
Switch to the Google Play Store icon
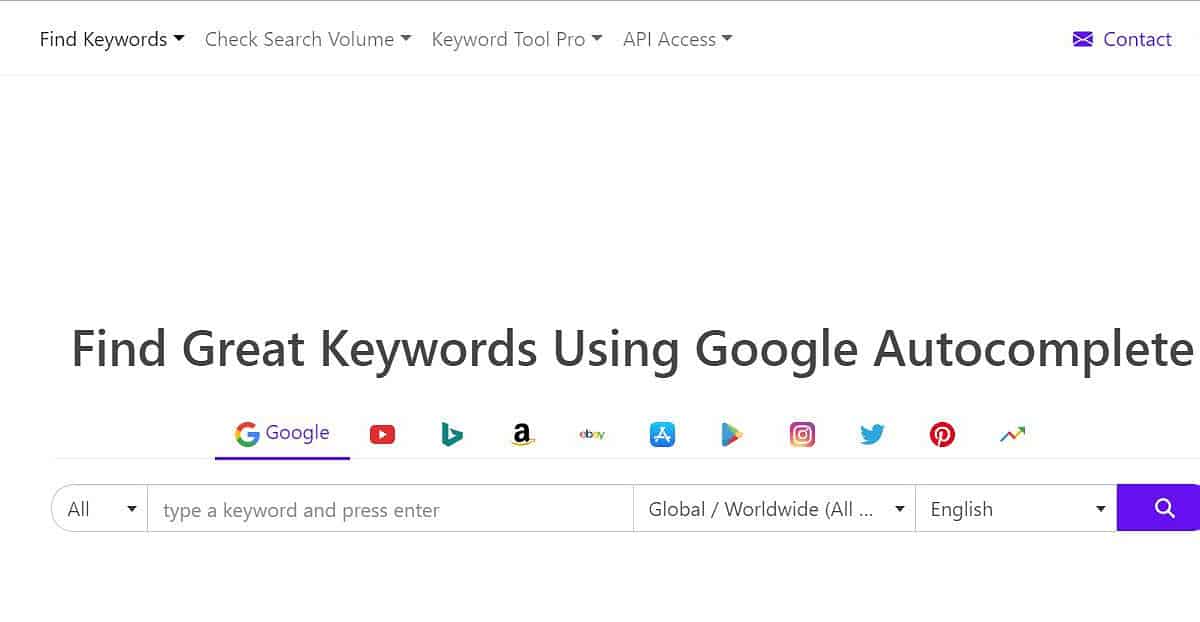(x=732, y=434)
